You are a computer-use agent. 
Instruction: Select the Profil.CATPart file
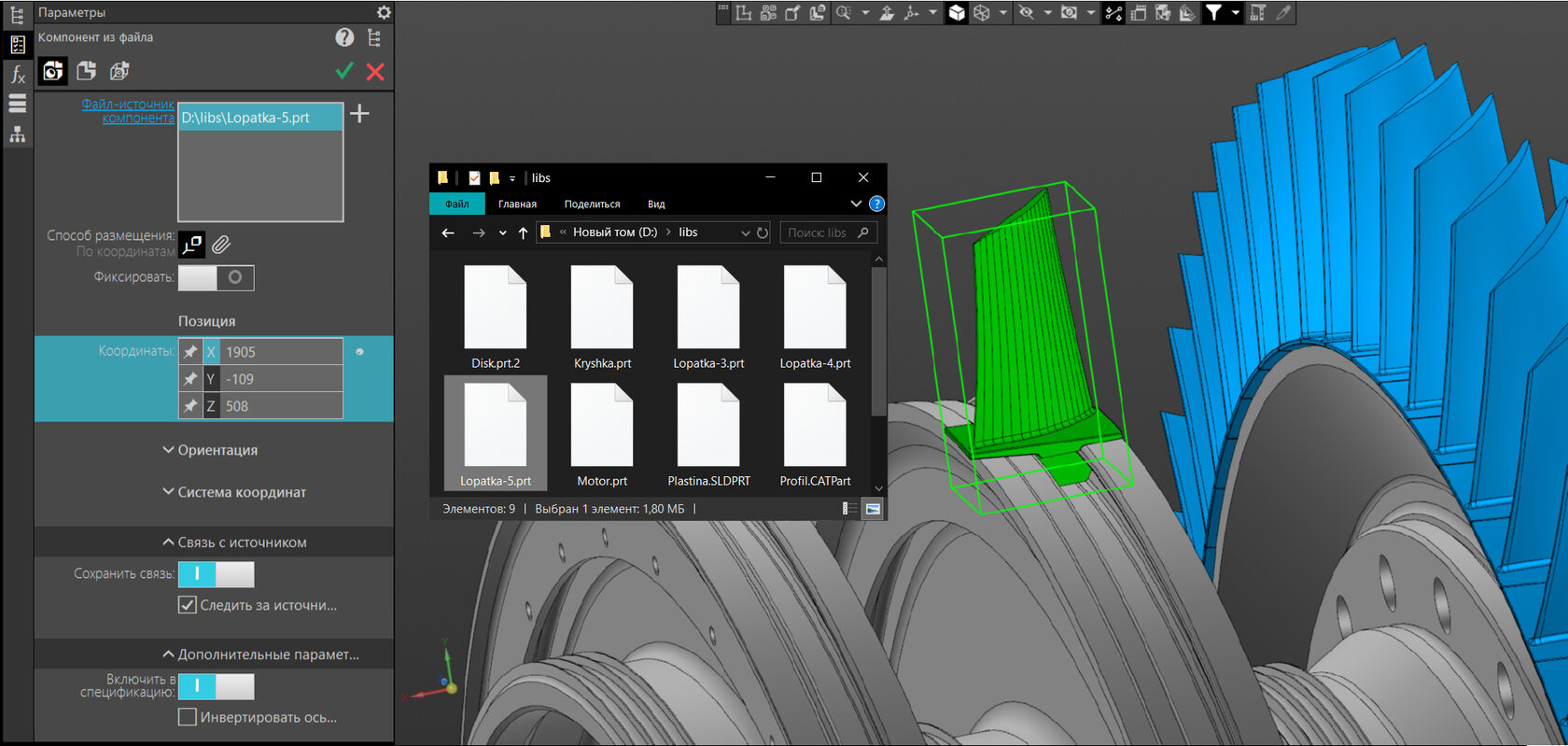(815, 435)
